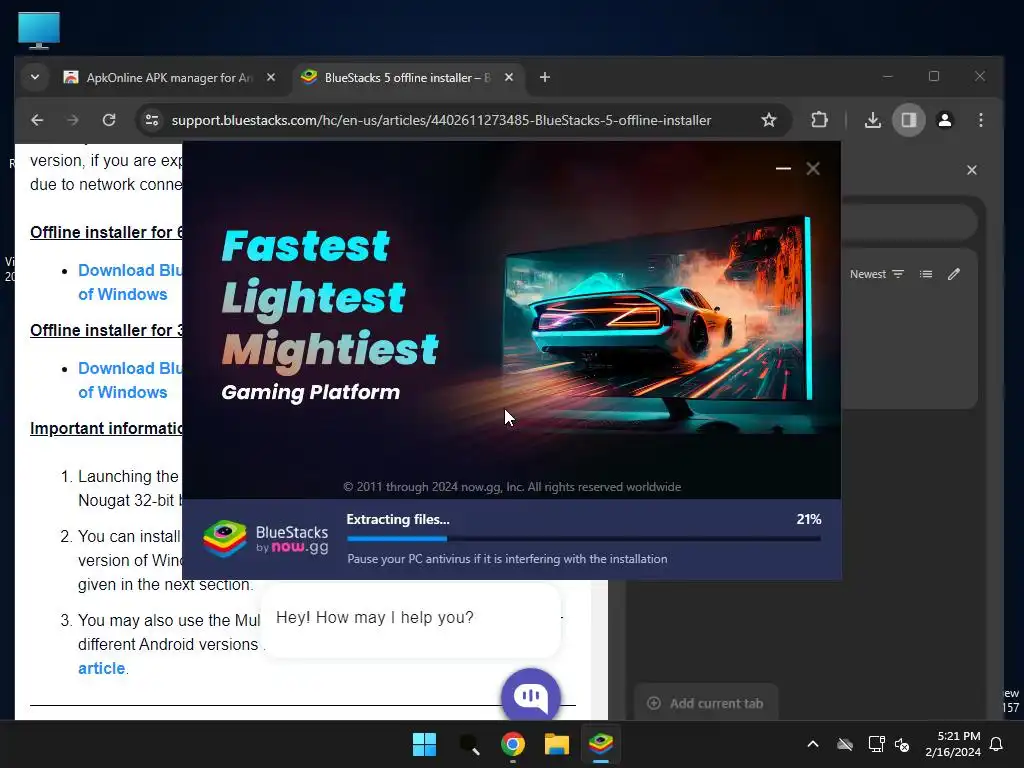
Task: Bookmark this page with the star icon
Action: pyautogui.click(x=769, y=120)
